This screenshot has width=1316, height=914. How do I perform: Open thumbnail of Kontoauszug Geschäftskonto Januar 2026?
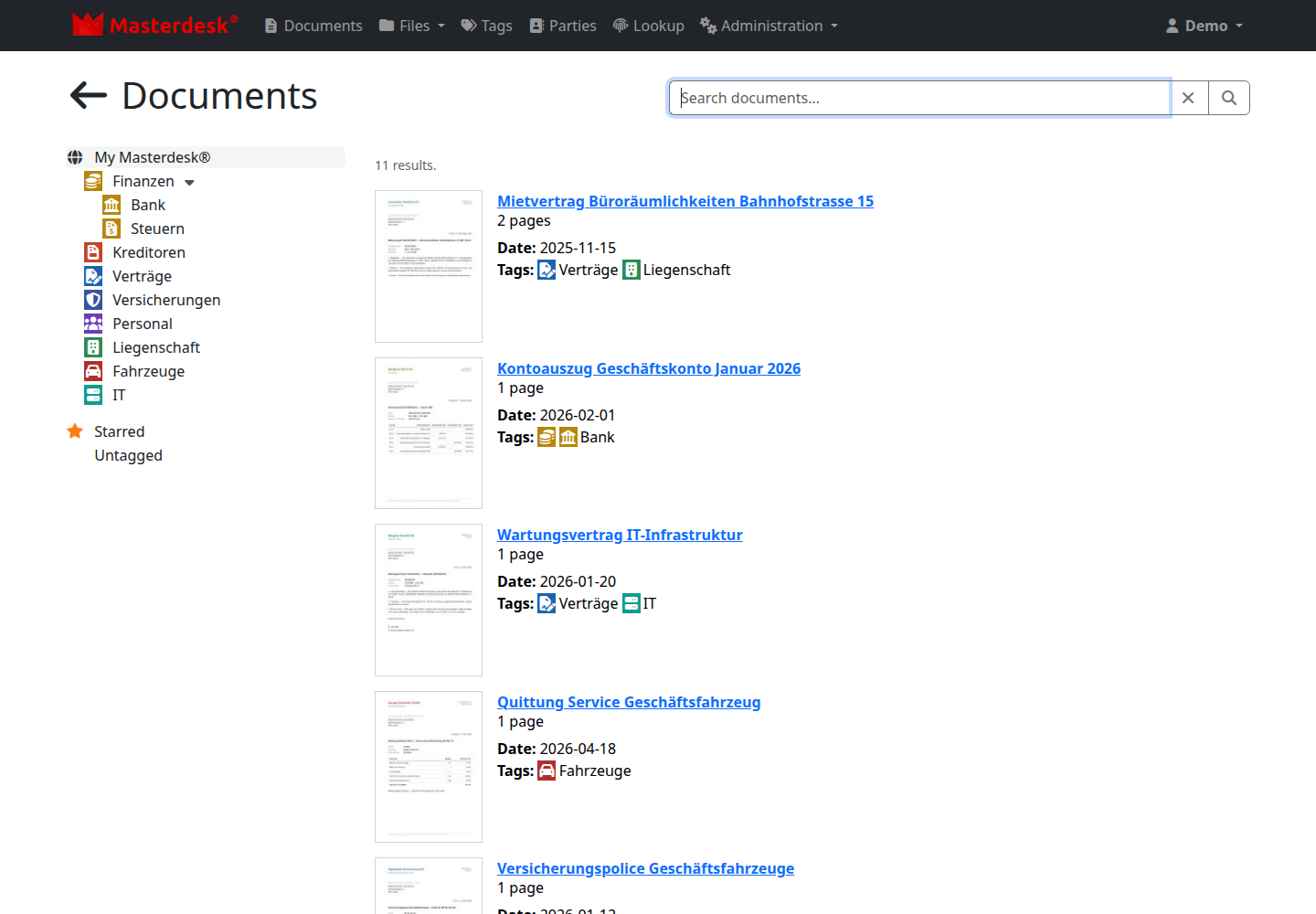point(429,433)
